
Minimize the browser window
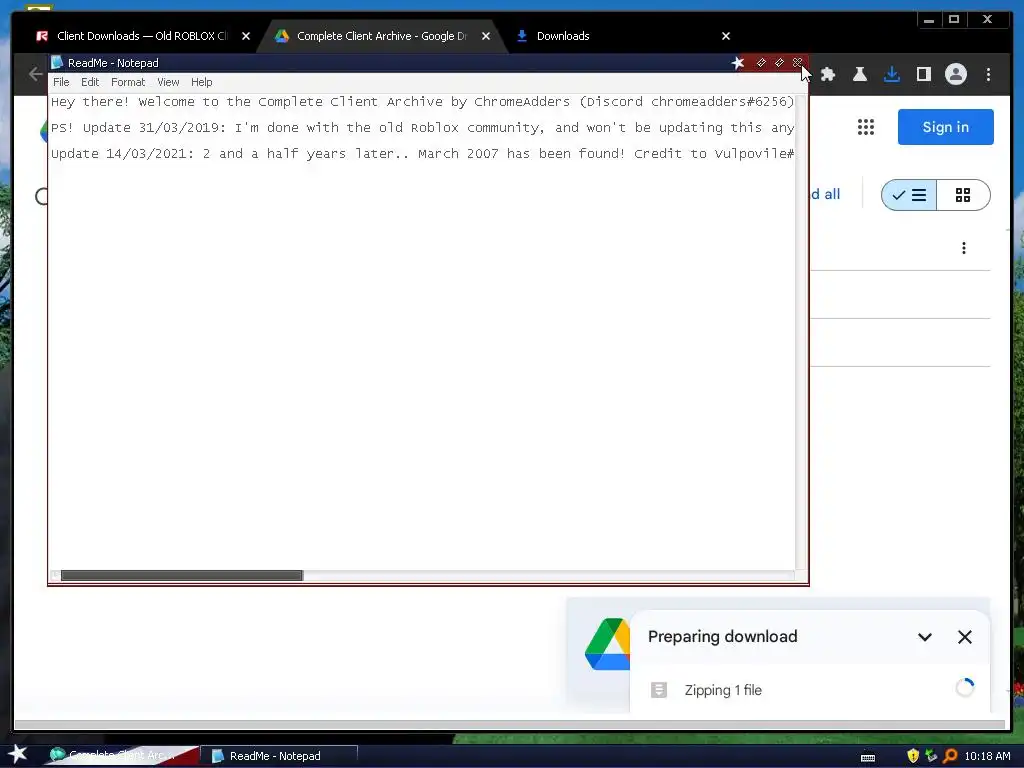(x=929, y=20)
